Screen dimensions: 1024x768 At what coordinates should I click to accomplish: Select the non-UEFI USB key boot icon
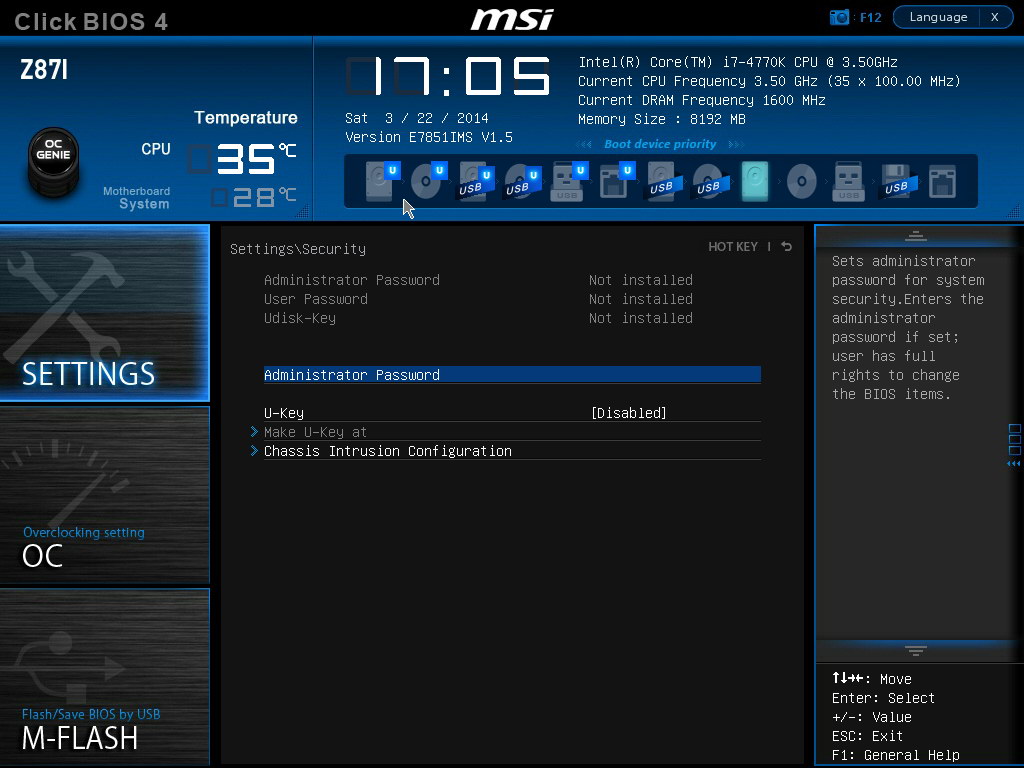point(848,180)
